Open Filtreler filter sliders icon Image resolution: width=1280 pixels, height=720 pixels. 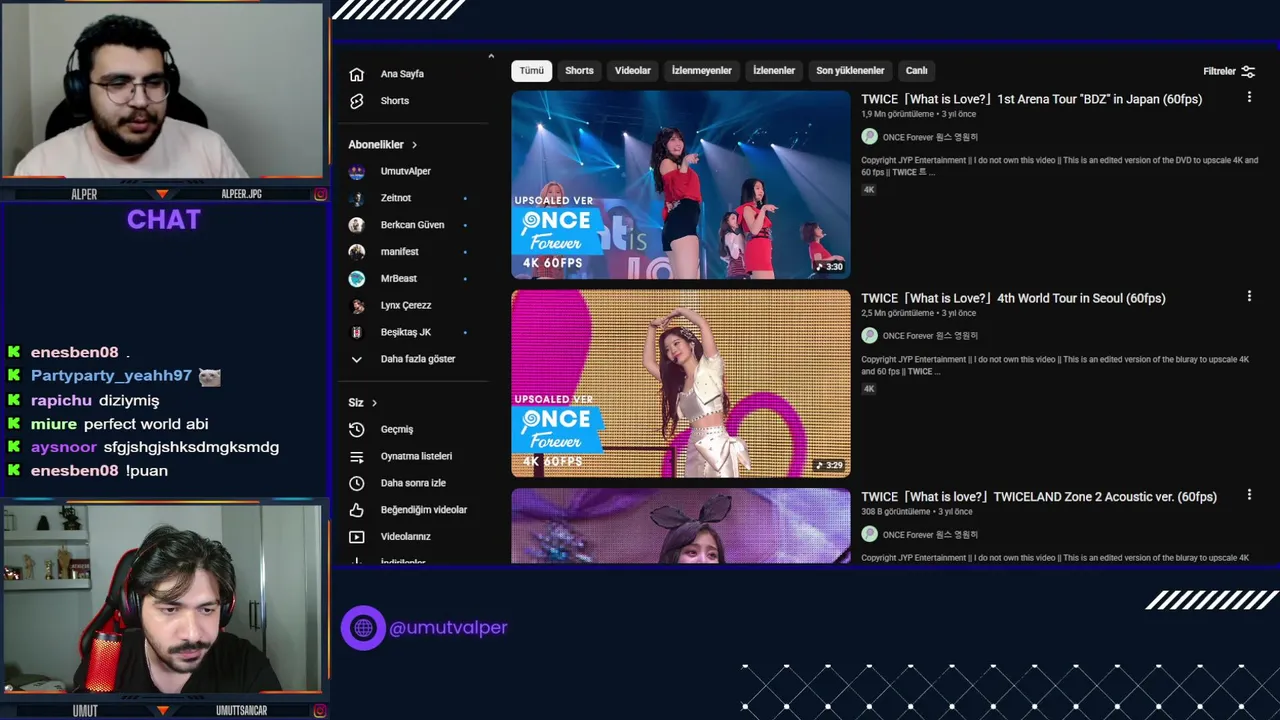point(1248,71)
